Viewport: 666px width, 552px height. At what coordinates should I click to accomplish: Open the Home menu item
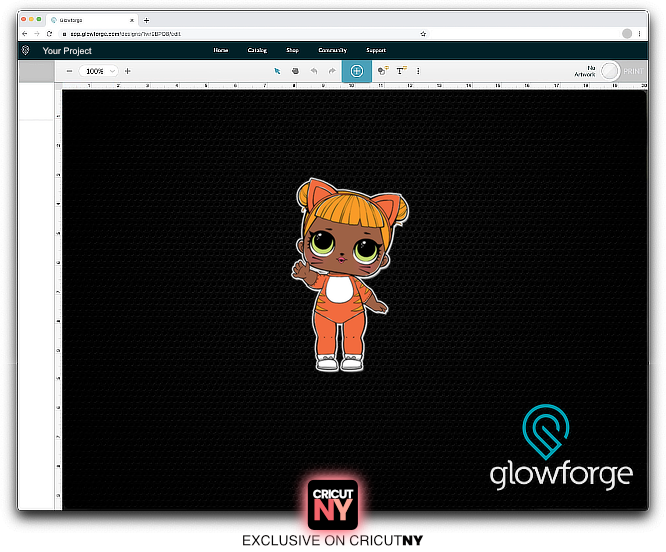point(221,50)
